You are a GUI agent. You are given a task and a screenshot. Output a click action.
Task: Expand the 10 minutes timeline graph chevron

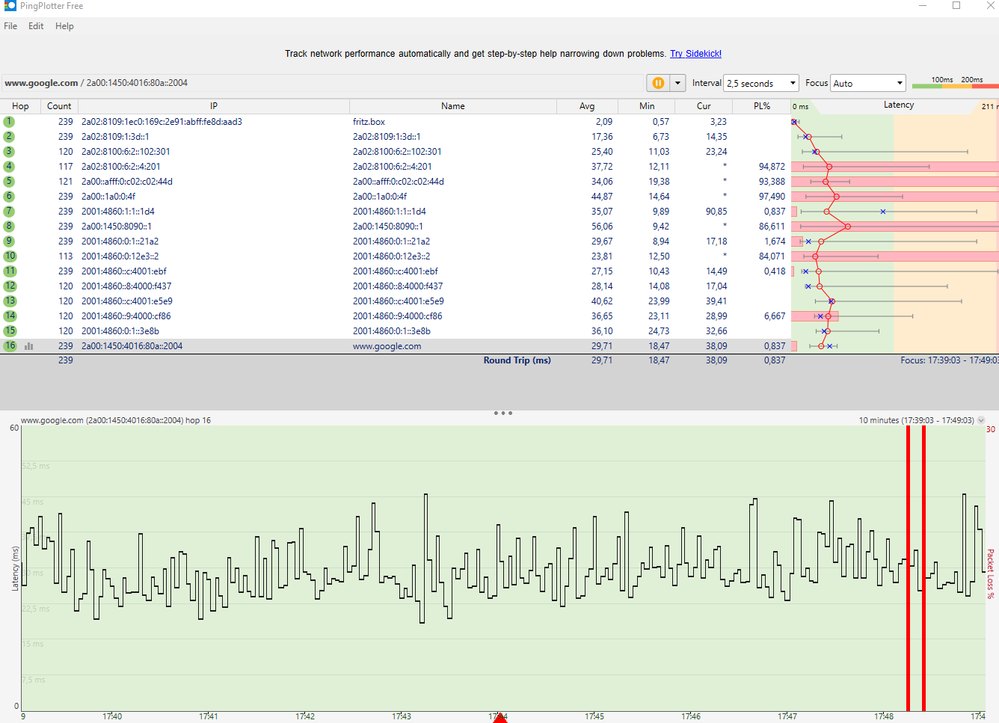pyautogui.click(x=981, y=420)
